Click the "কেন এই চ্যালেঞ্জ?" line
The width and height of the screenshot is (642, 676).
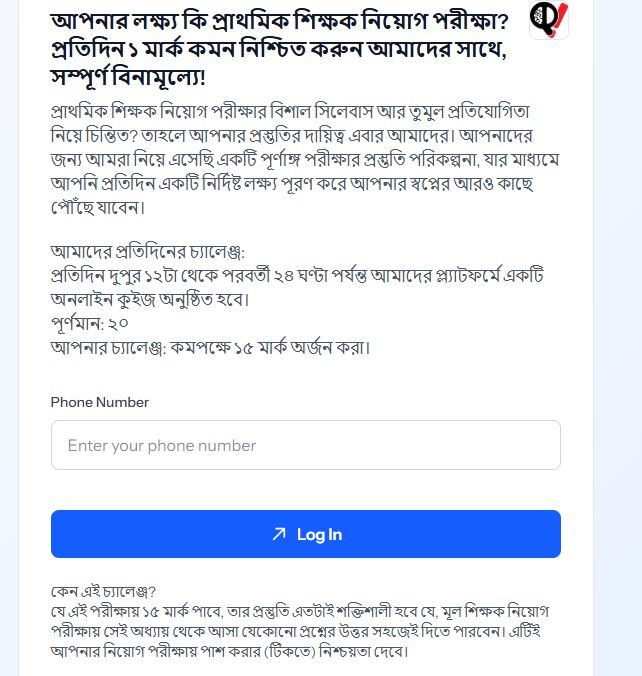[104, 591]
